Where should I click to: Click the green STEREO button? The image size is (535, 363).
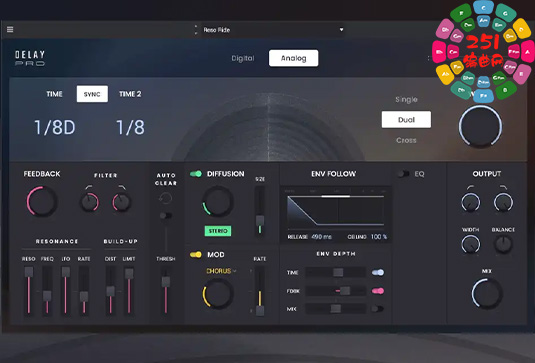(218, 231)
